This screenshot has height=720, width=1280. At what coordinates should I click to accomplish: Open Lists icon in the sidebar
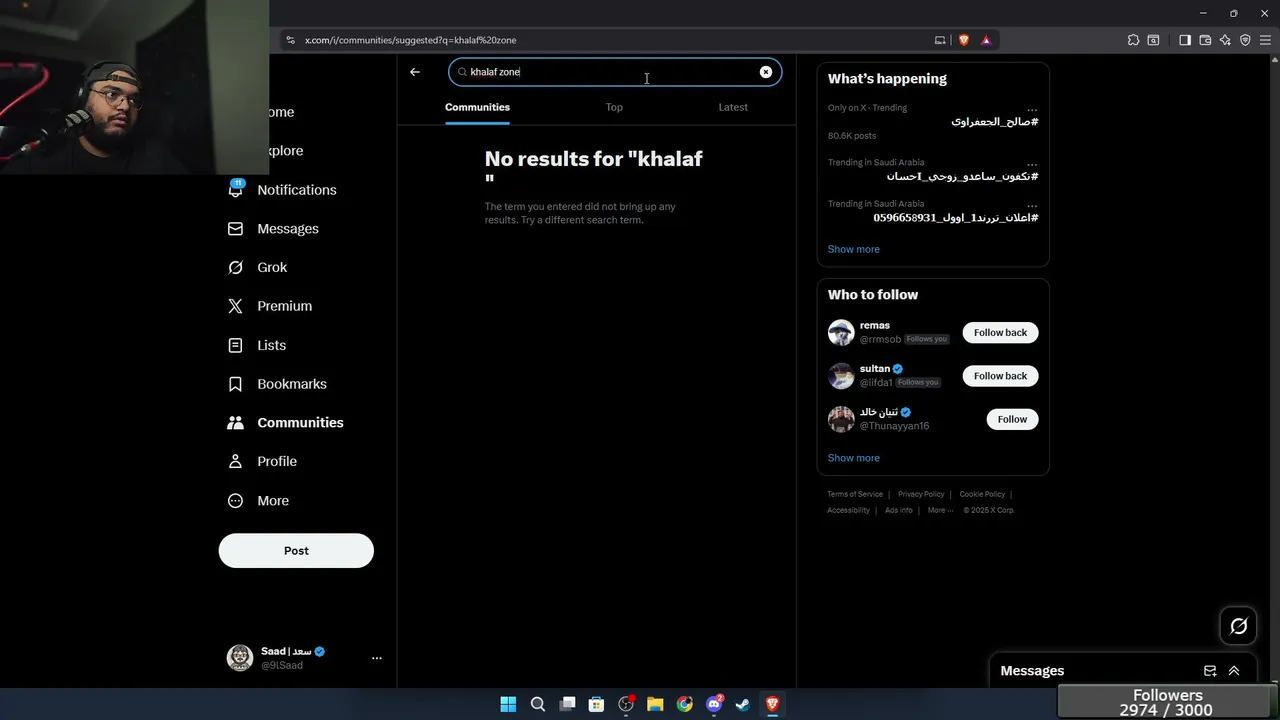pos(236,345)
